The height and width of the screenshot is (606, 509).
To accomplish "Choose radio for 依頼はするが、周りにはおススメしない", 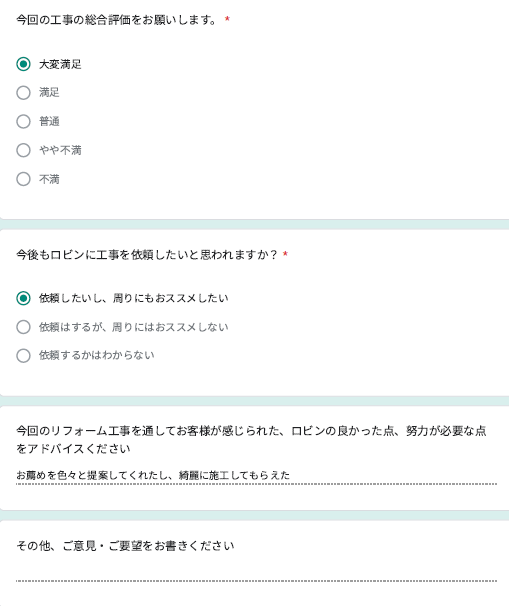I will click(24, 327).
